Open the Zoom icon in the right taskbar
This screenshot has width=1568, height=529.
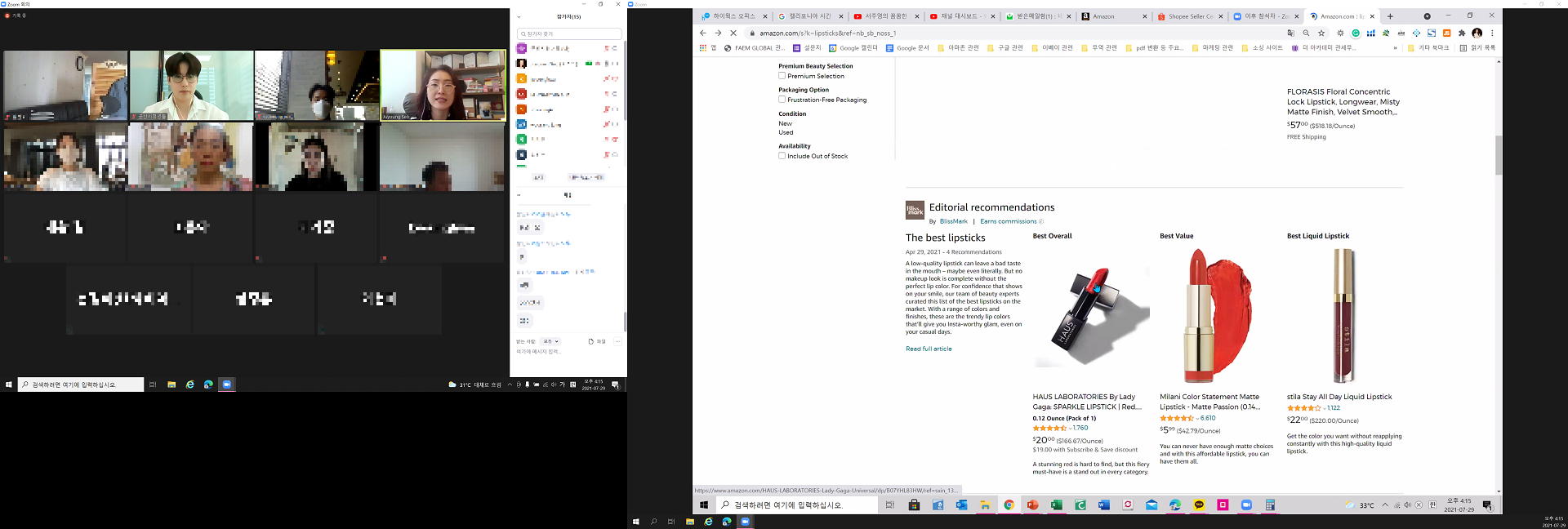1246,505
